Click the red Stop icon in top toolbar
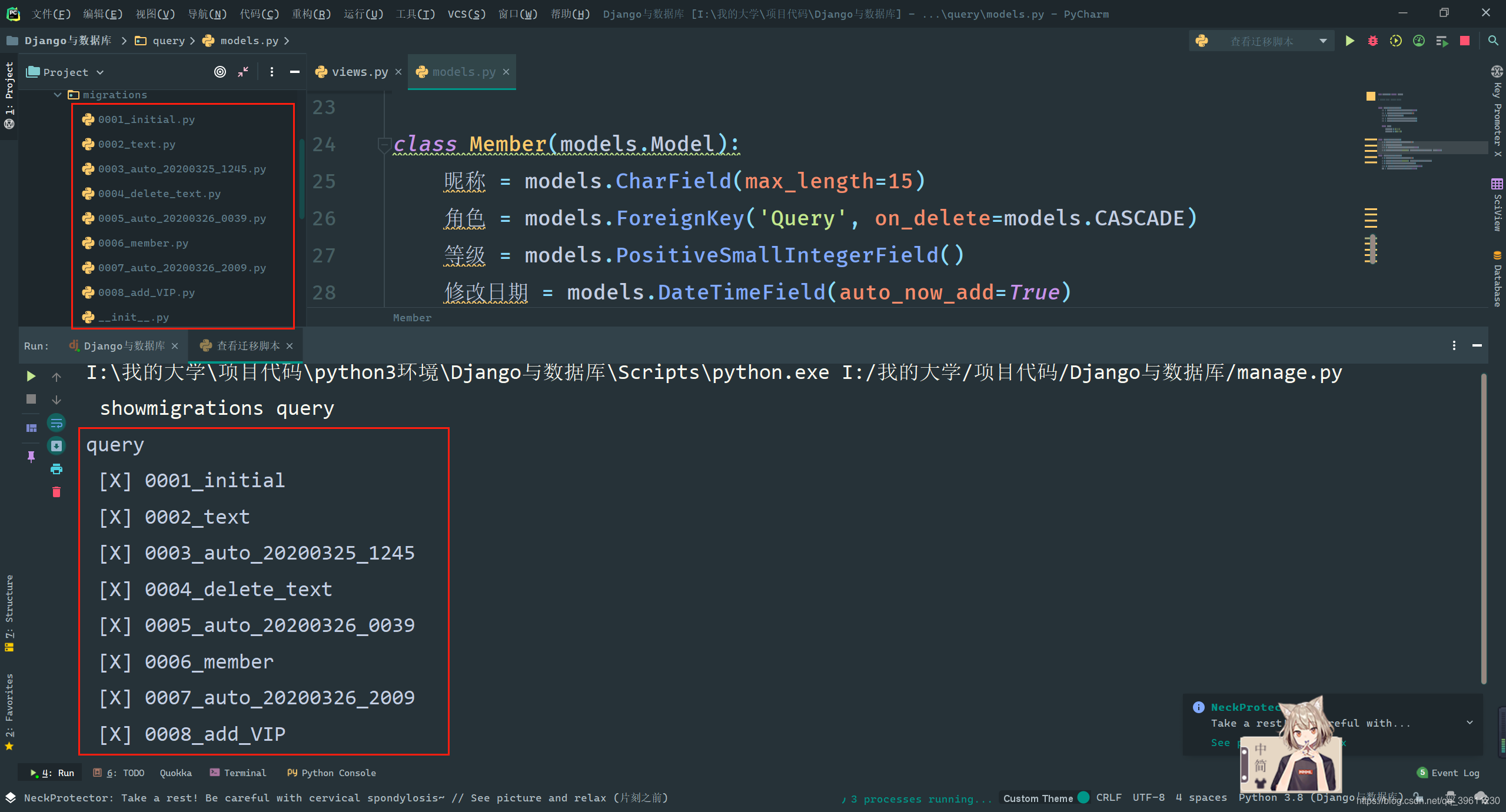This screenshot has height=812, width=1506. (x=1465, y=41)
